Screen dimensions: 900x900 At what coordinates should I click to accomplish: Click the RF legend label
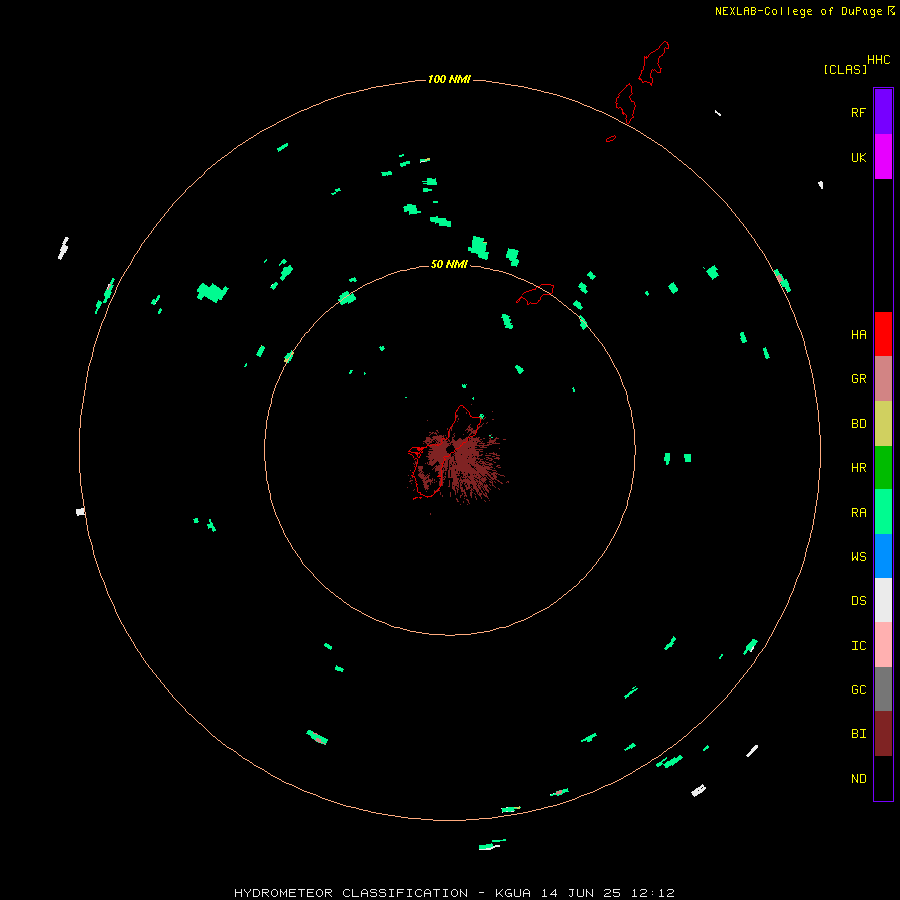coord(858,112)
